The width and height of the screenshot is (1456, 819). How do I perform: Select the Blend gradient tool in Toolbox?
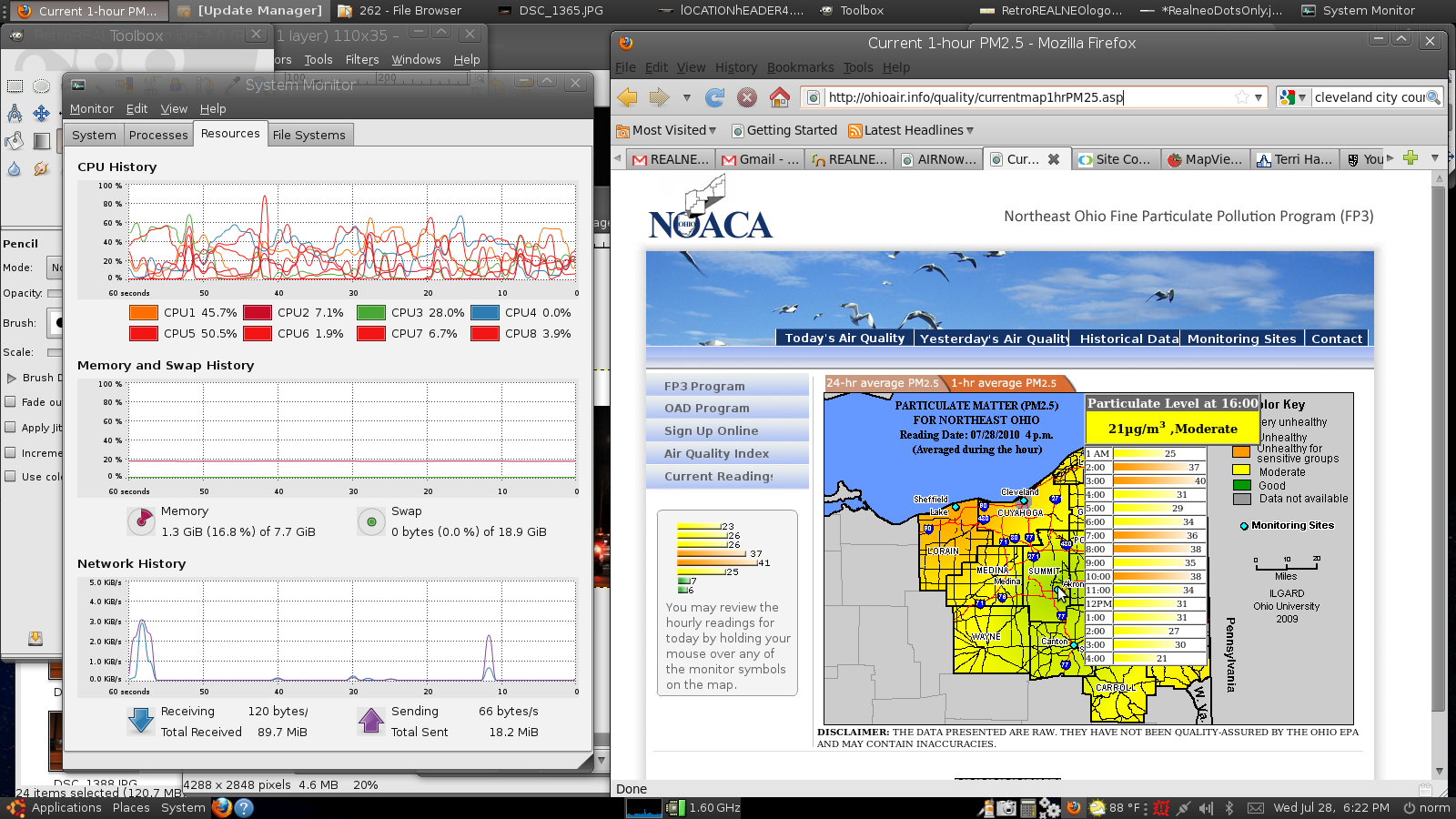(x=41, y=141)
